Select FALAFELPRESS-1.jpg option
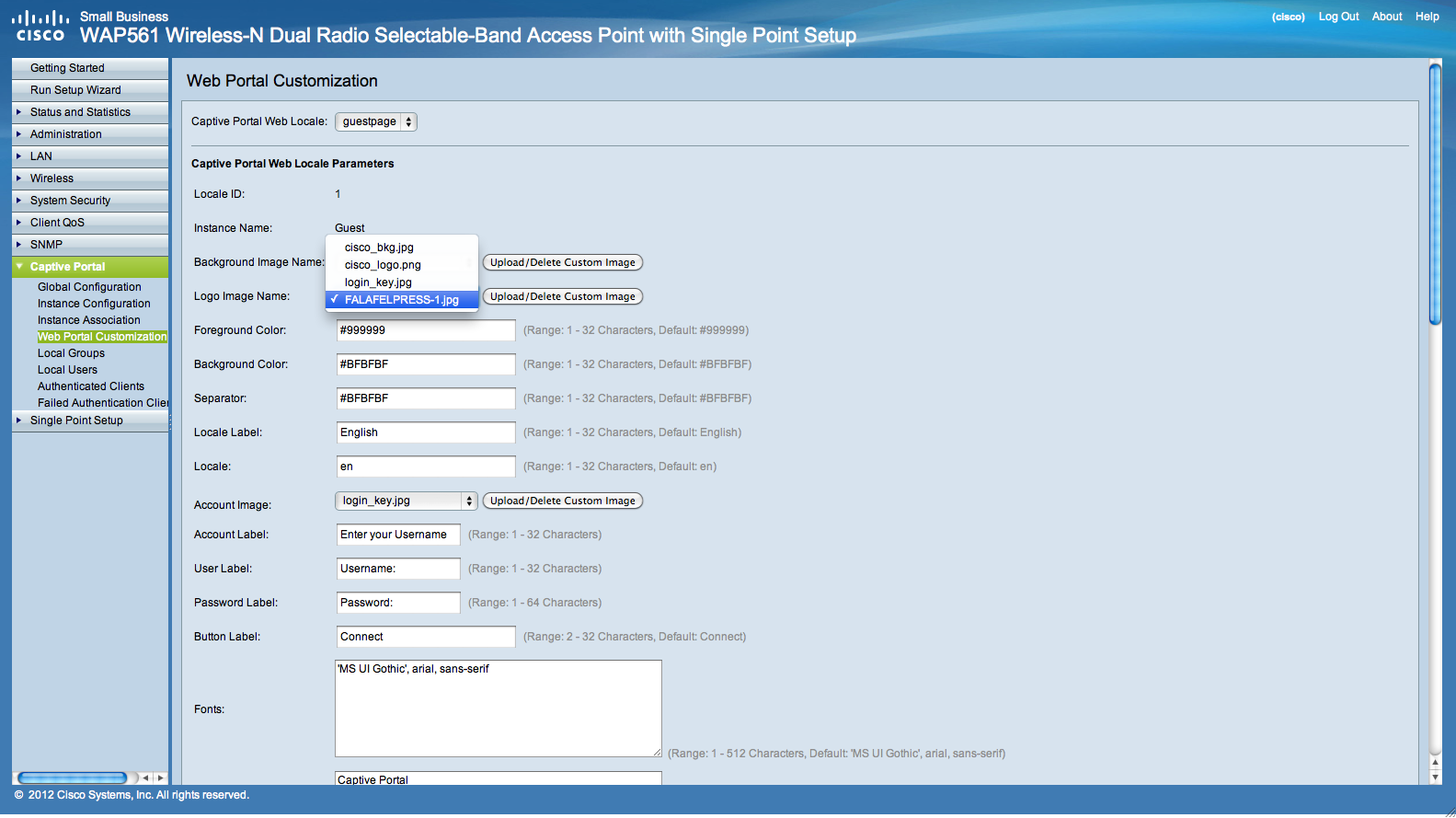The height and width of the screenshot is (818, 1456). 402,300
